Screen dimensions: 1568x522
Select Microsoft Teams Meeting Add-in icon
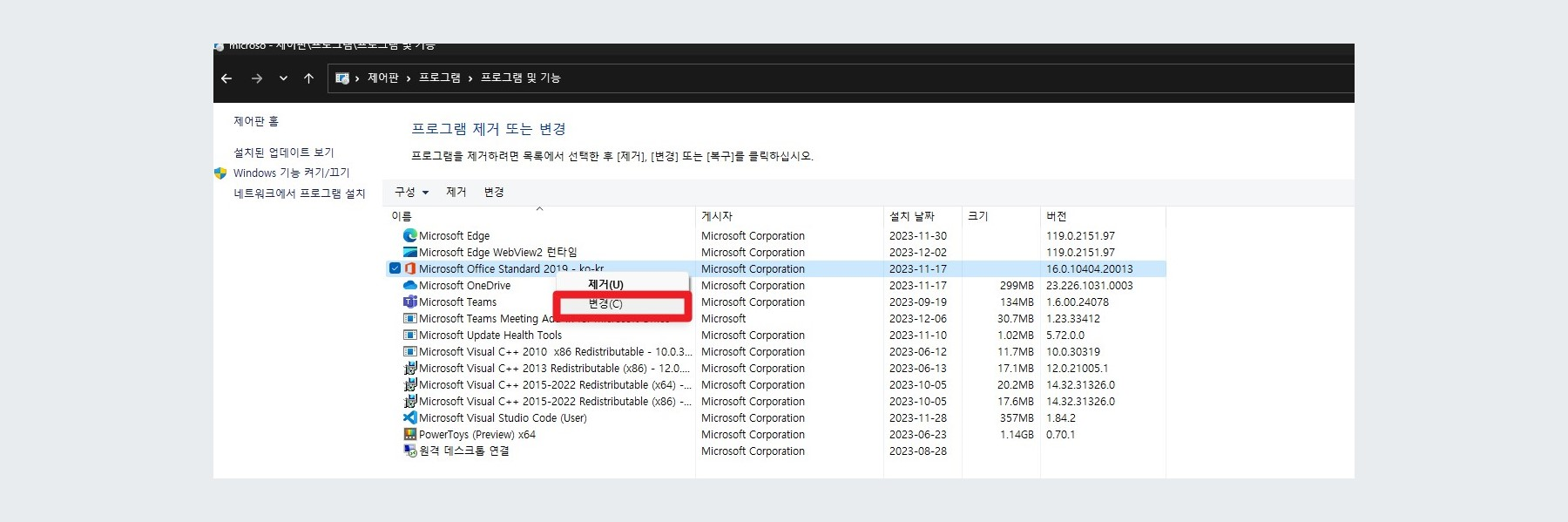(410, 318)
